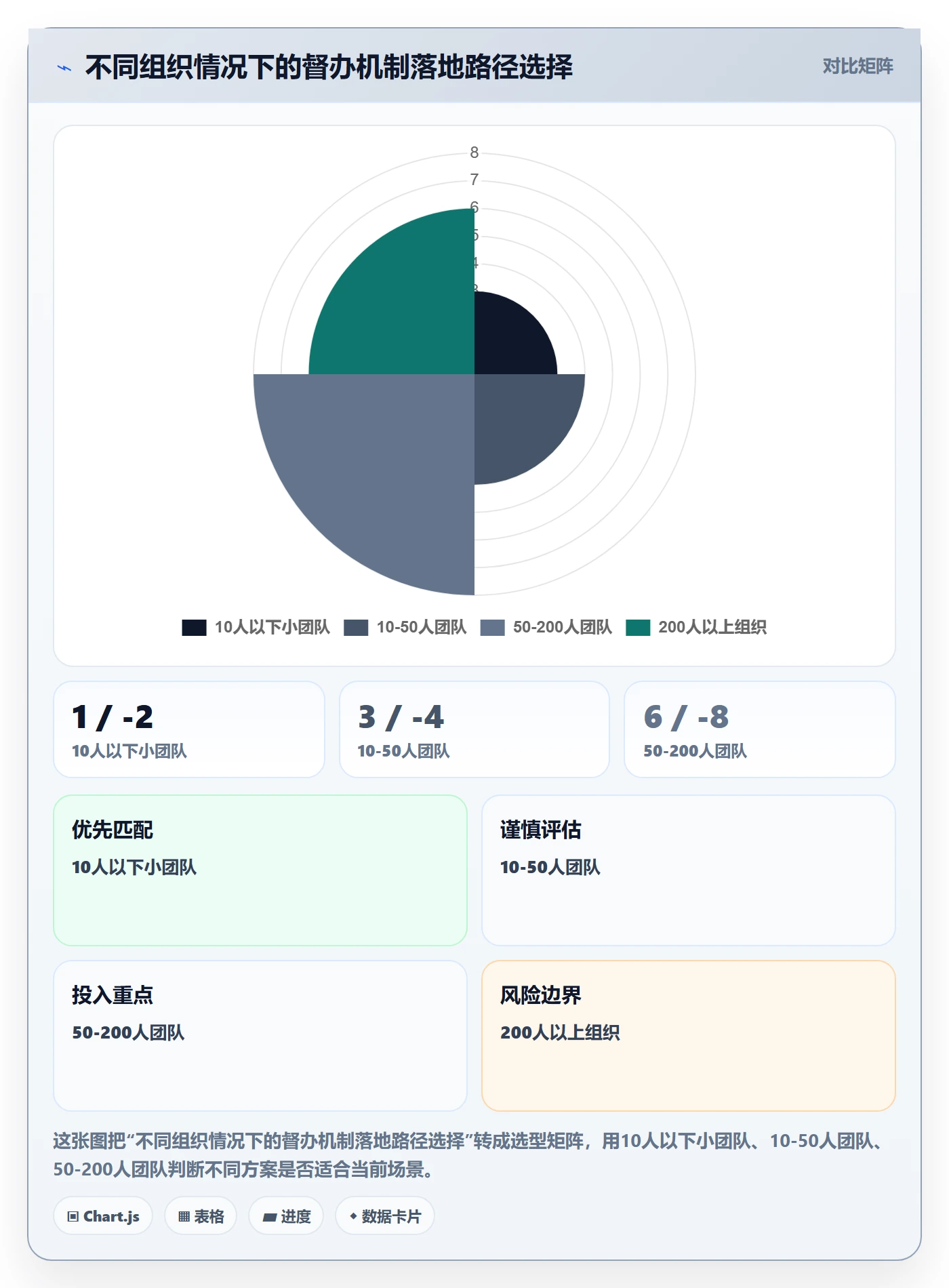Toggle the 10-50人团队 legend swatch
The height and width of the screenshot is (1288, 949).
point(356,628)
